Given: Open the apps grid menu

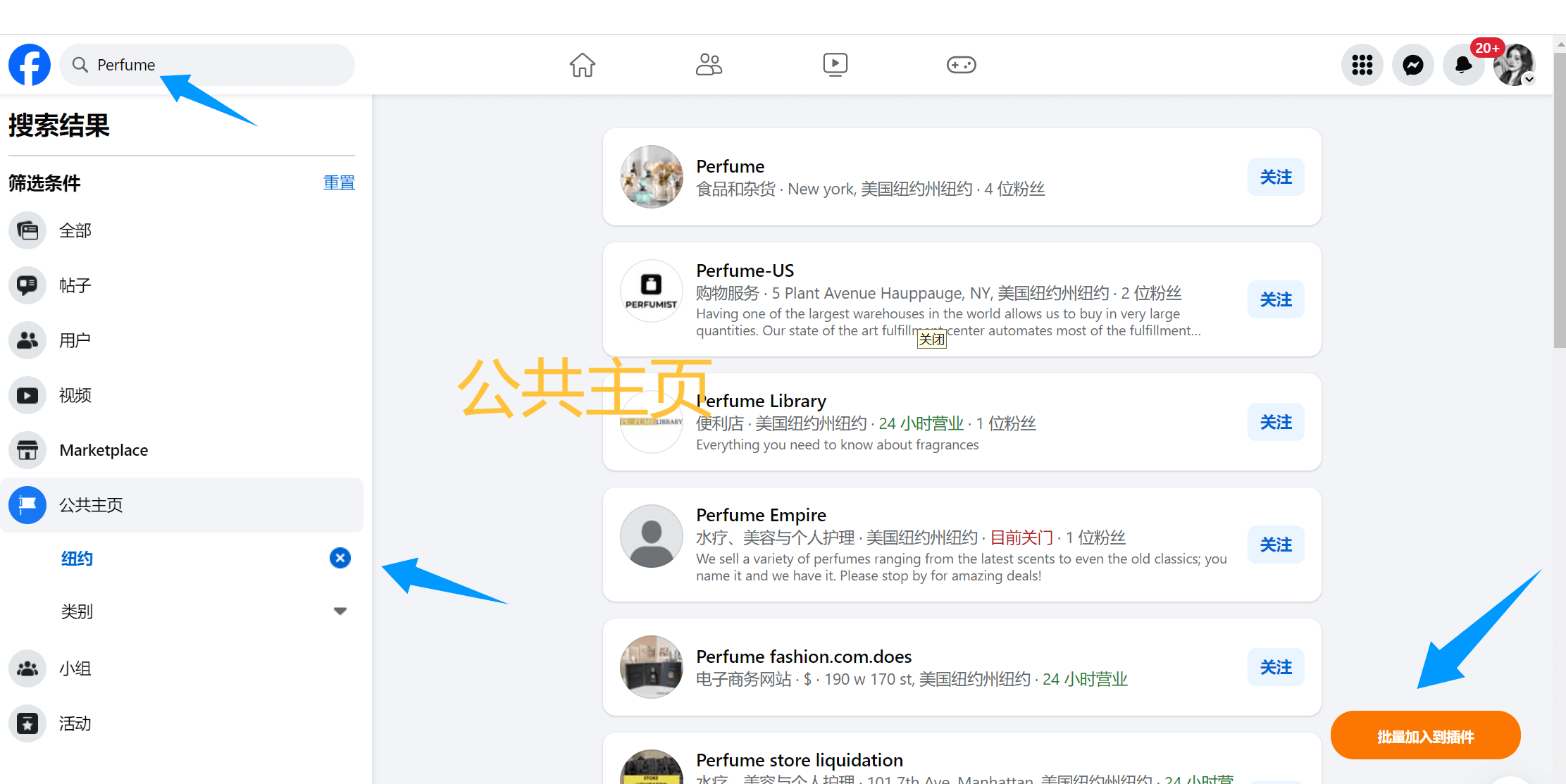Looking at the screenshot, I should pyautogui.click(x=1362, y=65).
